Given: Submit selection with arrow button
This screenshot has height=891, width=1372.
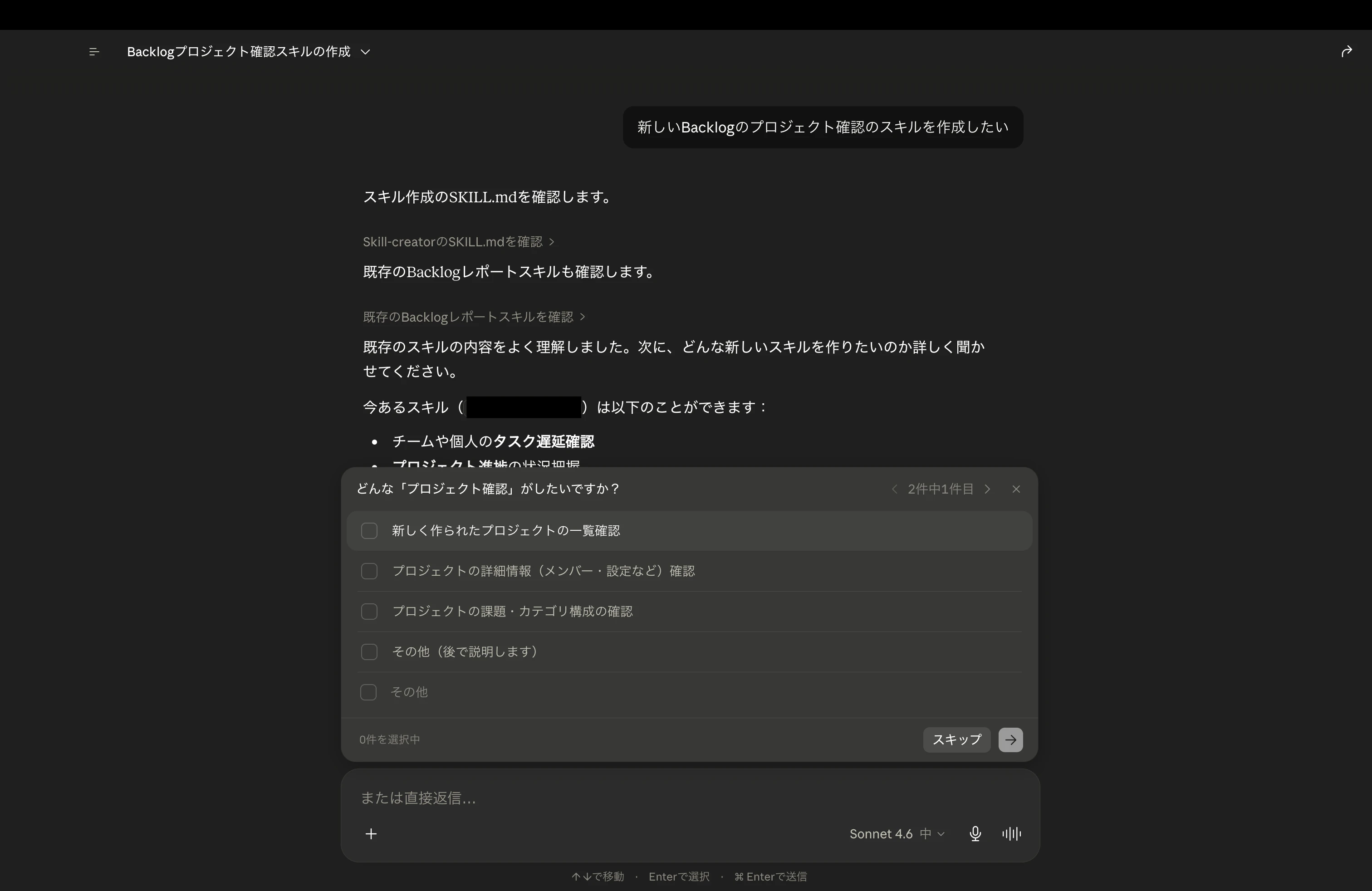Looking at the screenshot, I should 1010,739.
